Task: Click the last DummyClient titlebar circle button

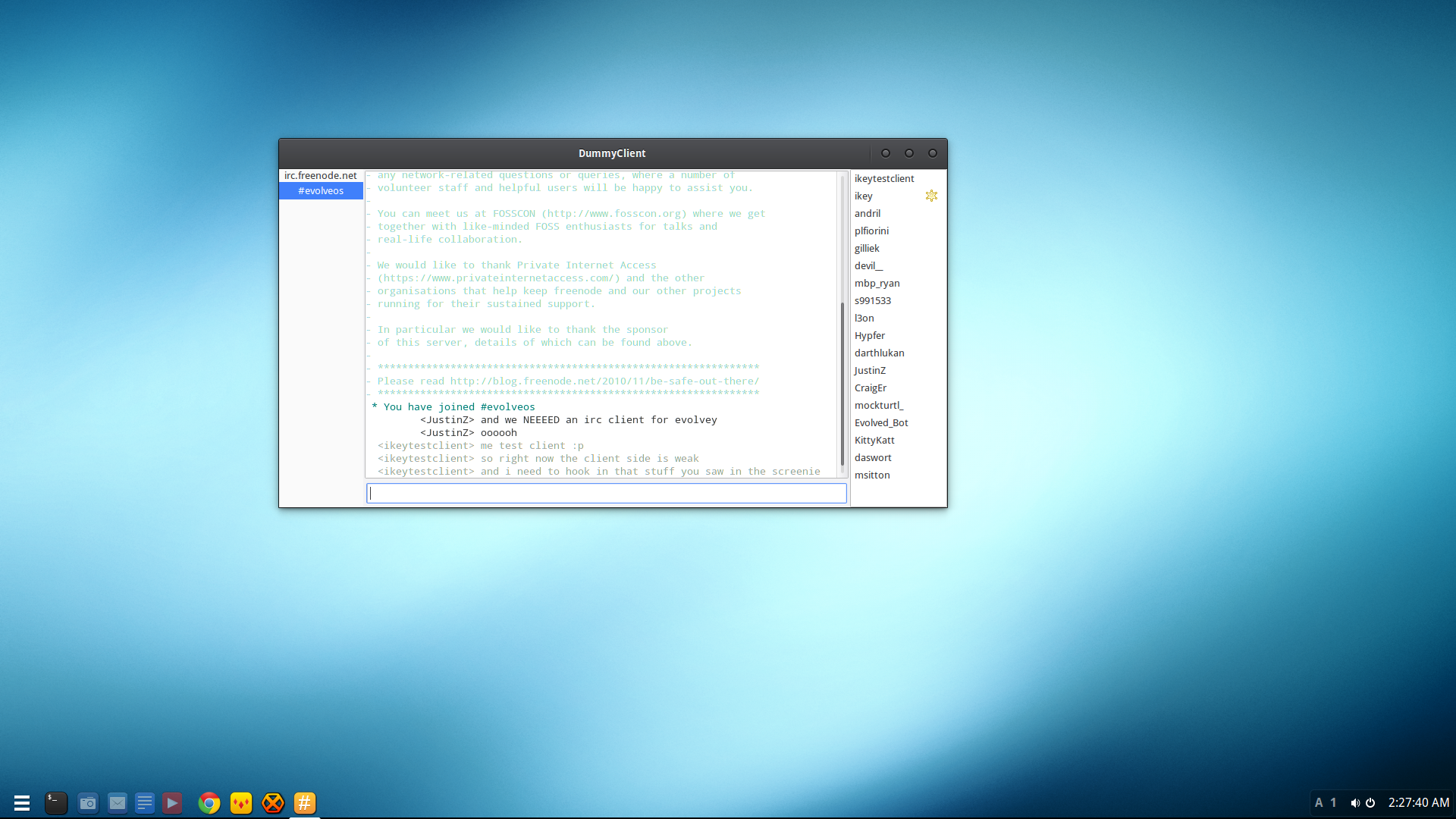Action: pyautogui.click(x=933, y=153)
